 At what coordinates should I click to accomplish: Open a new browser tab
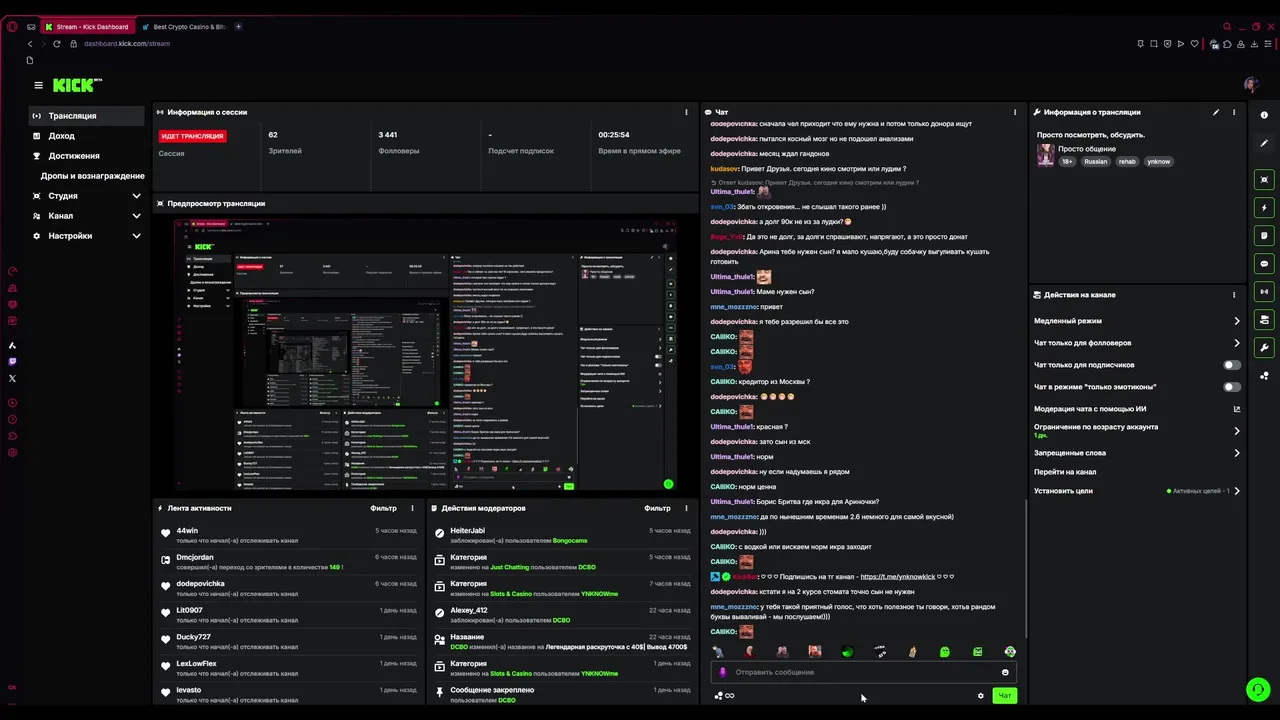point(238,27)
